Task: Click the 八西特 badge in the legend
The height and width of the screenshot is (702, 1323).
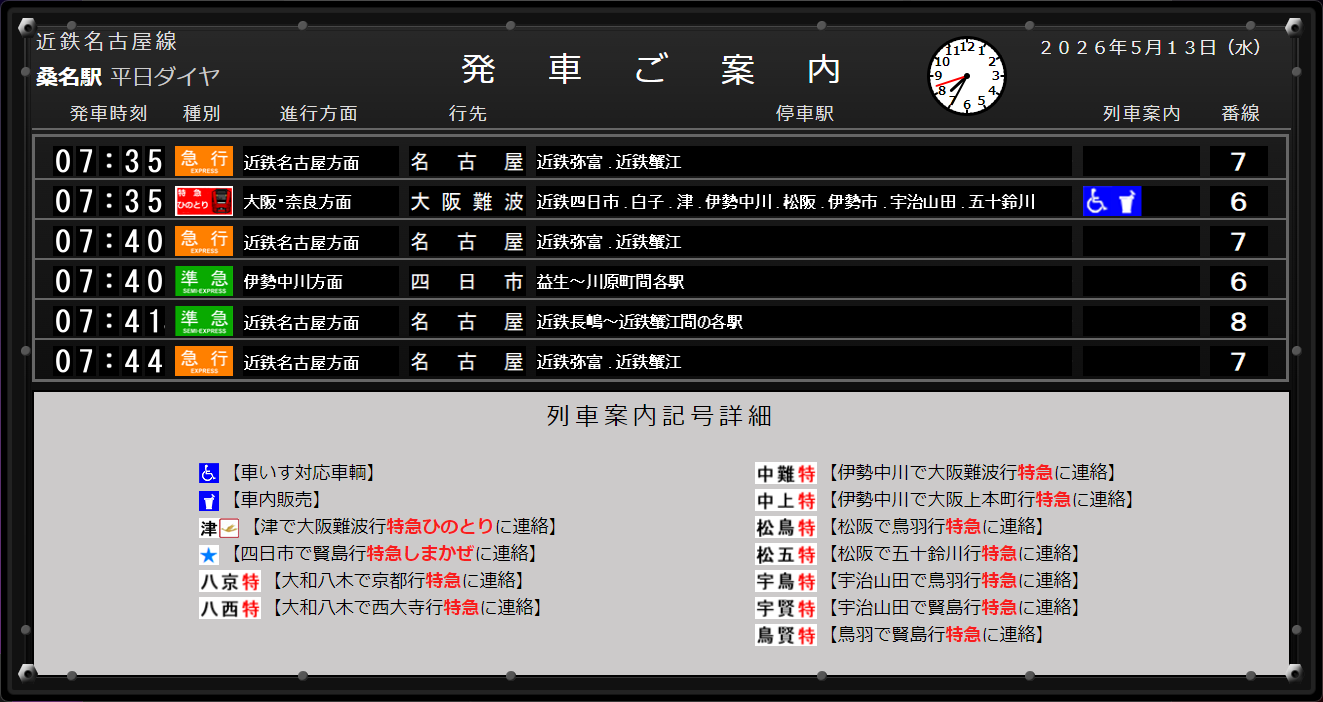Action: (230, 608)
